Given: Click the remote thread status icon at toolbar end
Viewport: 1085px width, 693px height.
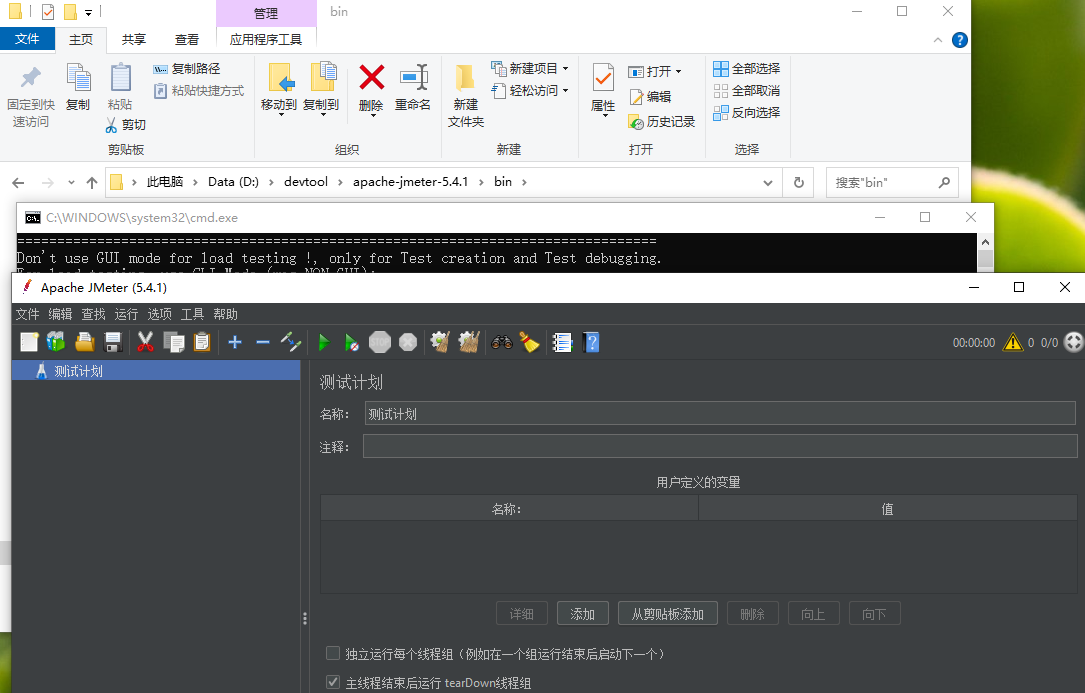Looking at the screenshot, I should pyautogui.click(x=1073, y=342).
